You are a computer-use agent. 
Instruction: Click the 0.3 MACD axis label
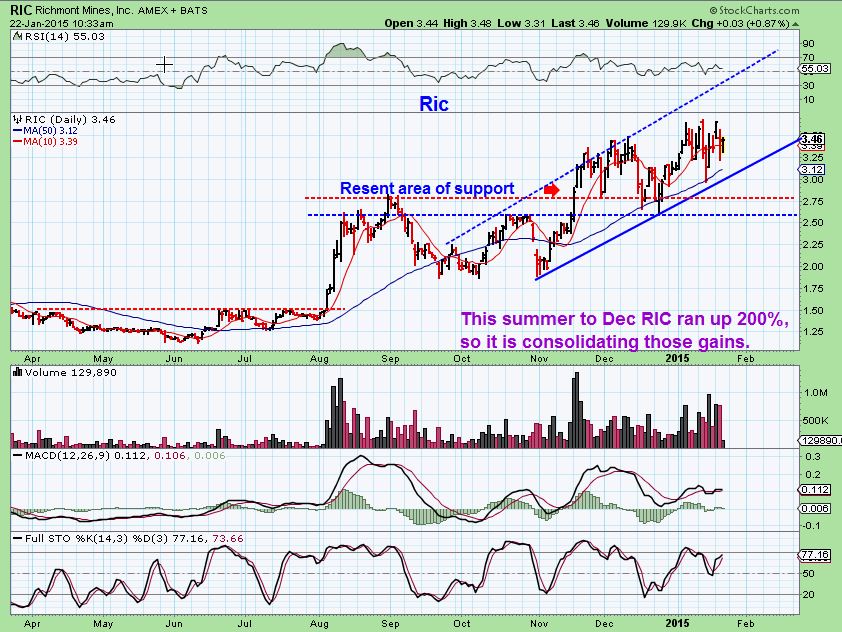(814, 456)
